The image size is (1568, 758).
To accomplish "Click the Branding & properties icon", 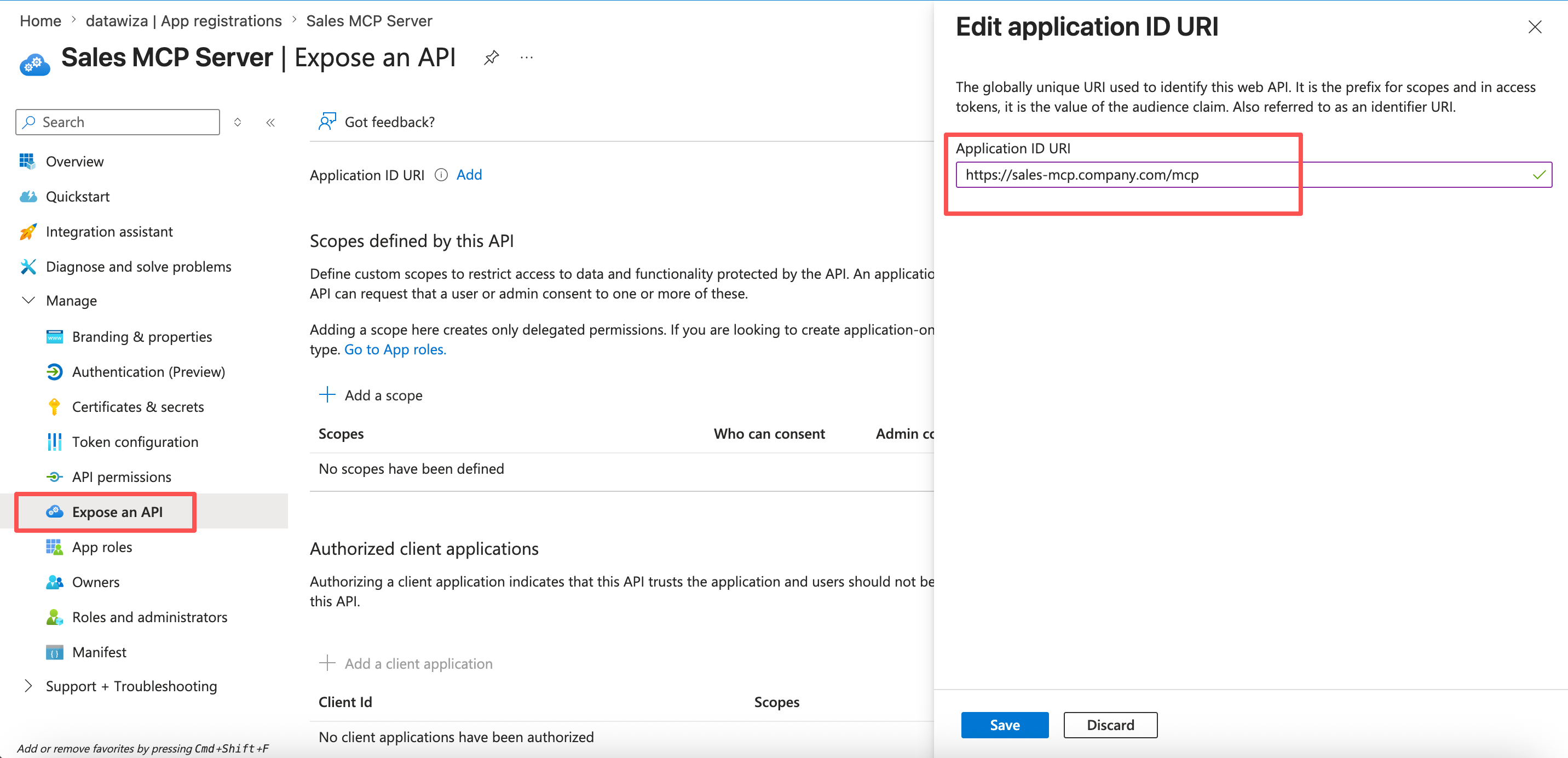I will [54, 337].
